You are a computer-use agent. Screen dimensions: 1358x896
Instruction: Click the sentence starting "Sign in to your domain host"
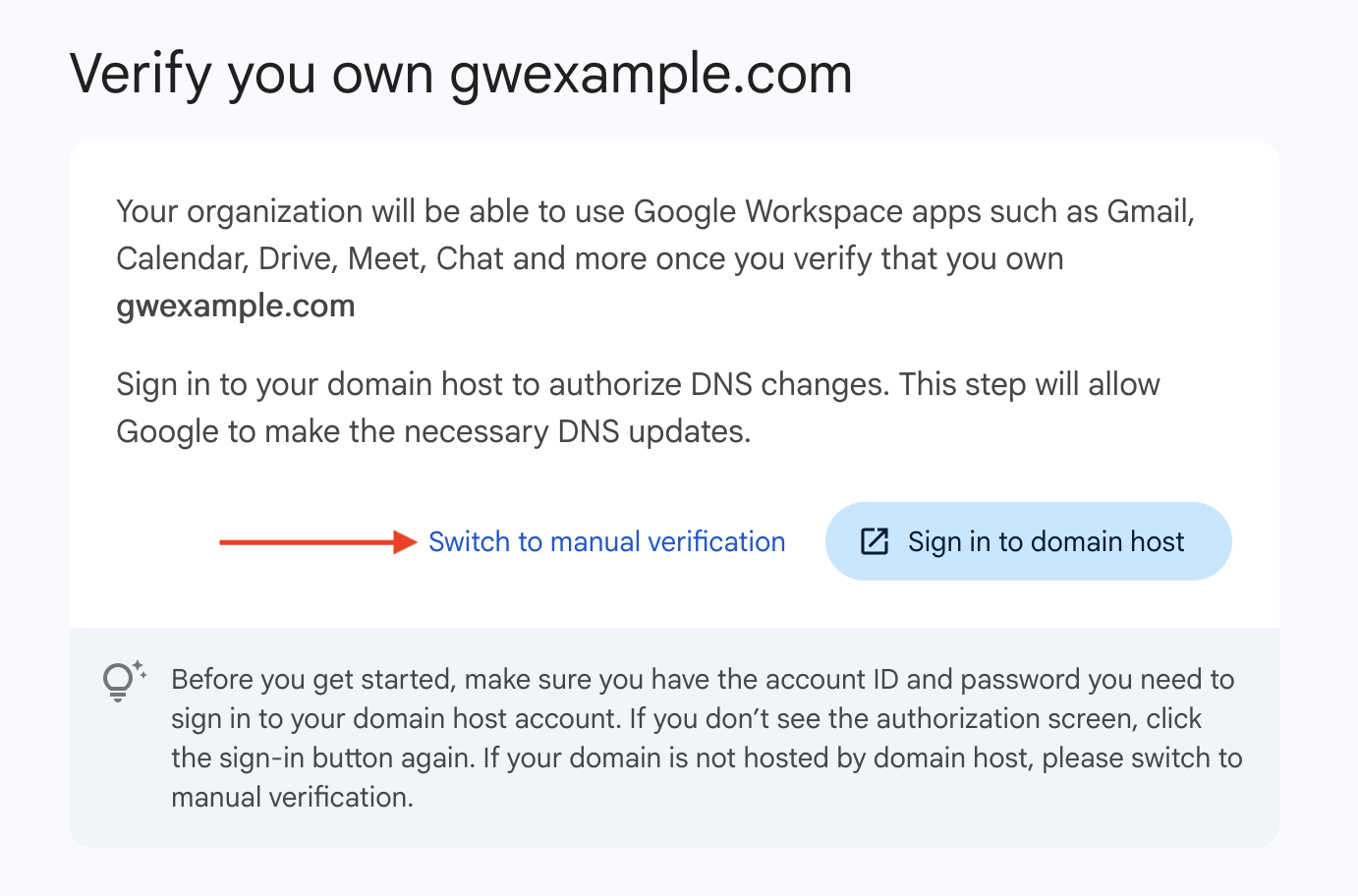639,408
